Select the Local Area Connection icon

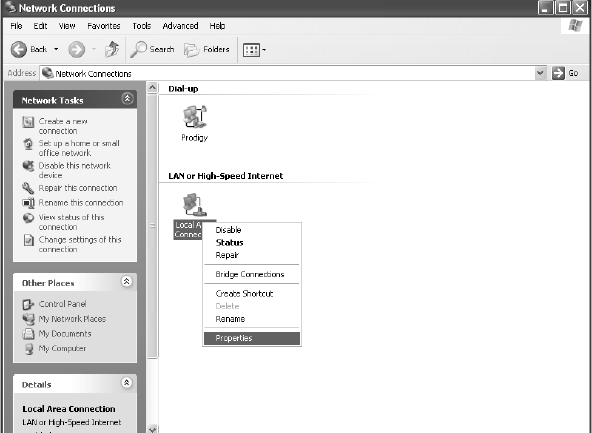(194, 205)
